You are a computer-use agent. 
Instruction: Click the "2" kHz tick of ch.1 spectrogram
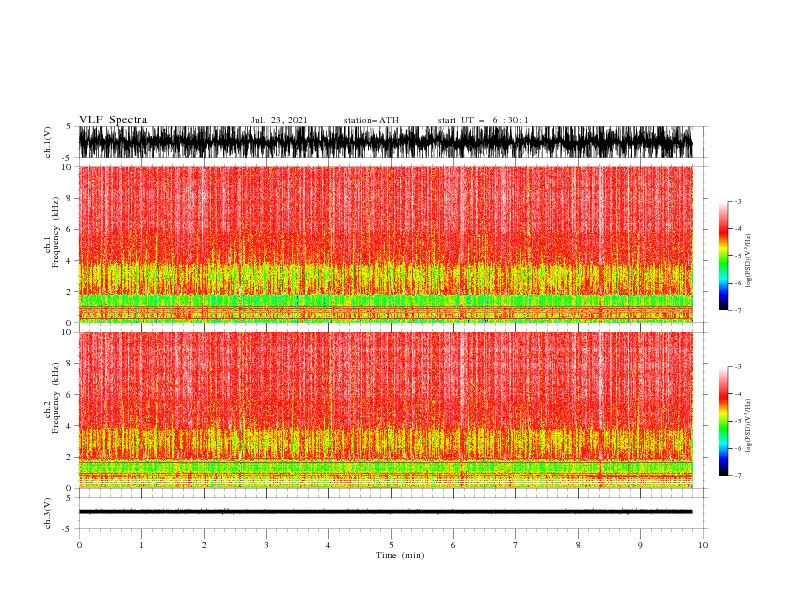69,291
